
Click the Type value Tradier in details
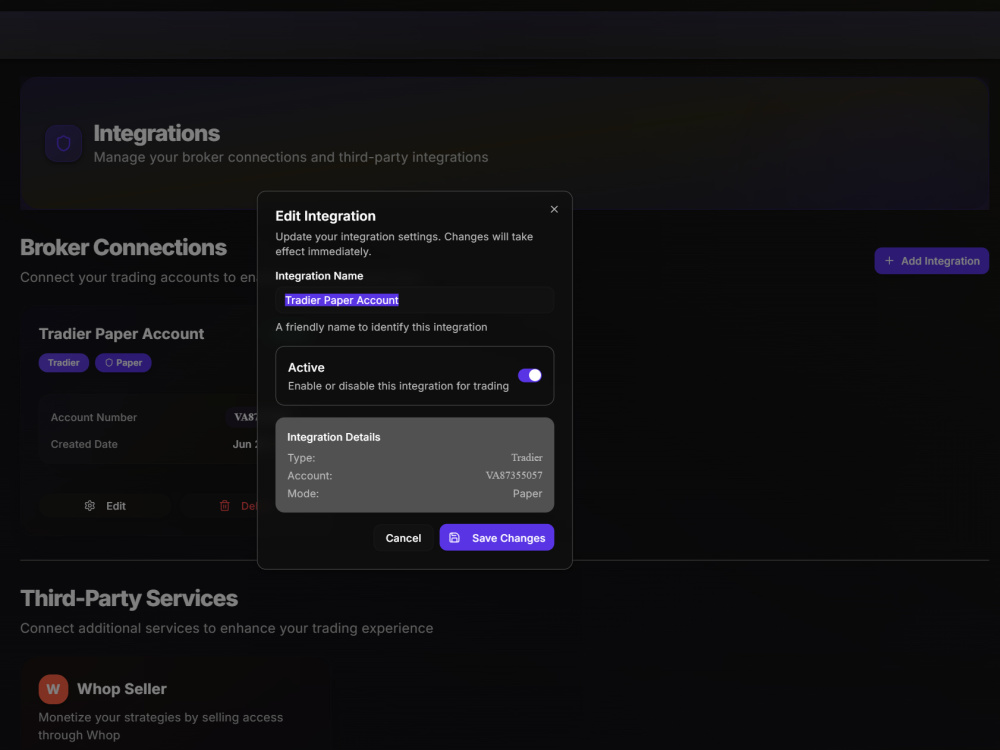click(x=527, y=458)
